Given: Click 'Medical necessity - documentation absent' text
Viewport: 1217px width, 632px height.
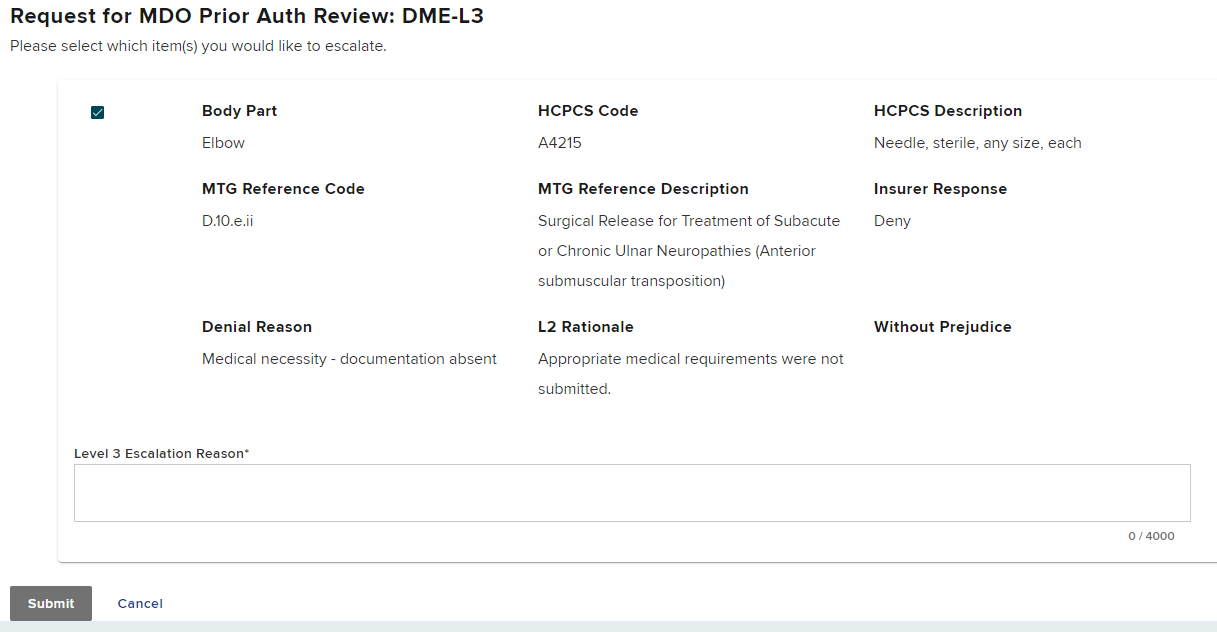Looking at the screenshot, I should [349, 359].
